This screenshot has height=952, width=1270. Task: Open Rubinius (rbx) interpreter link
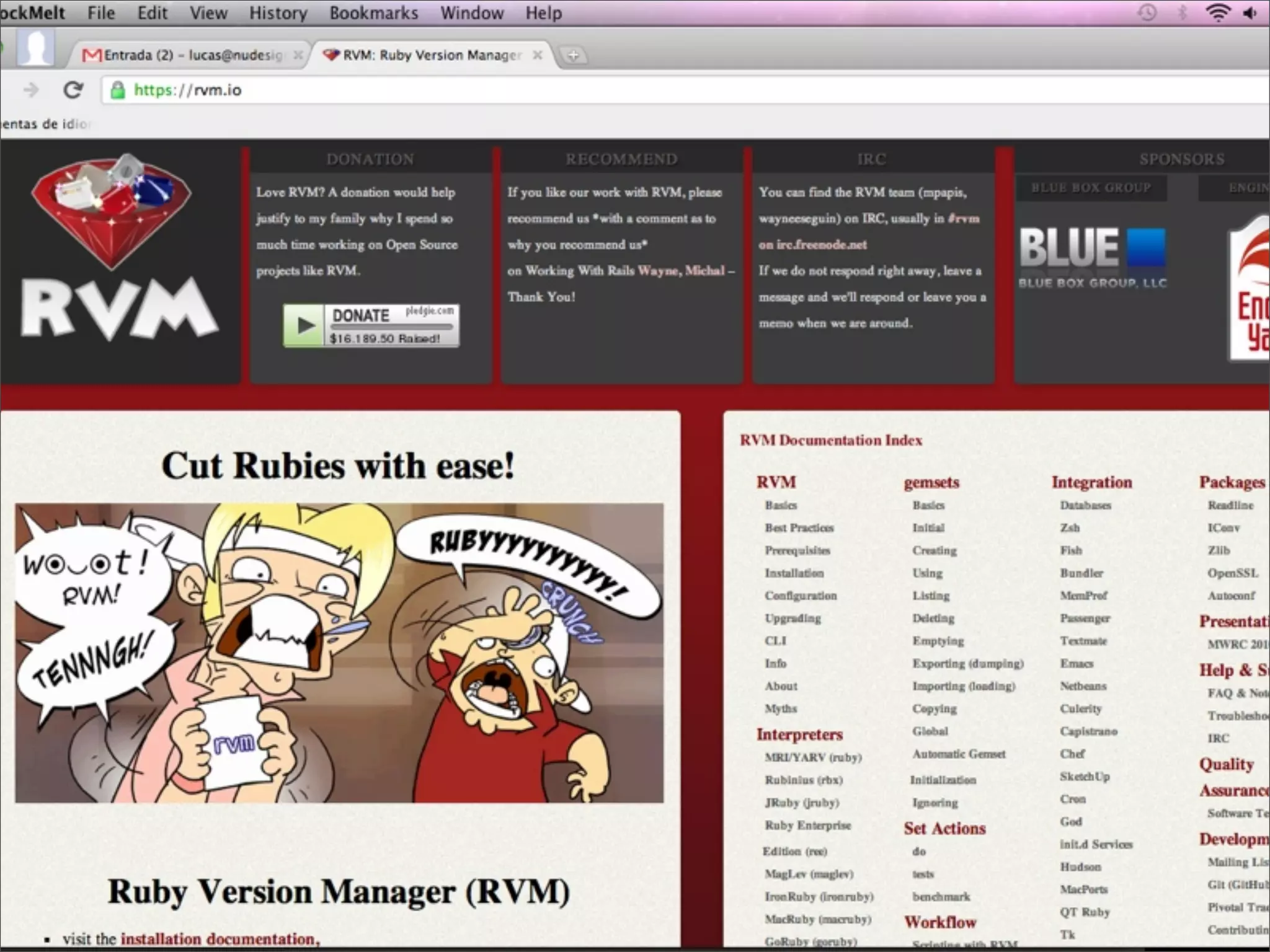[804, 780]
